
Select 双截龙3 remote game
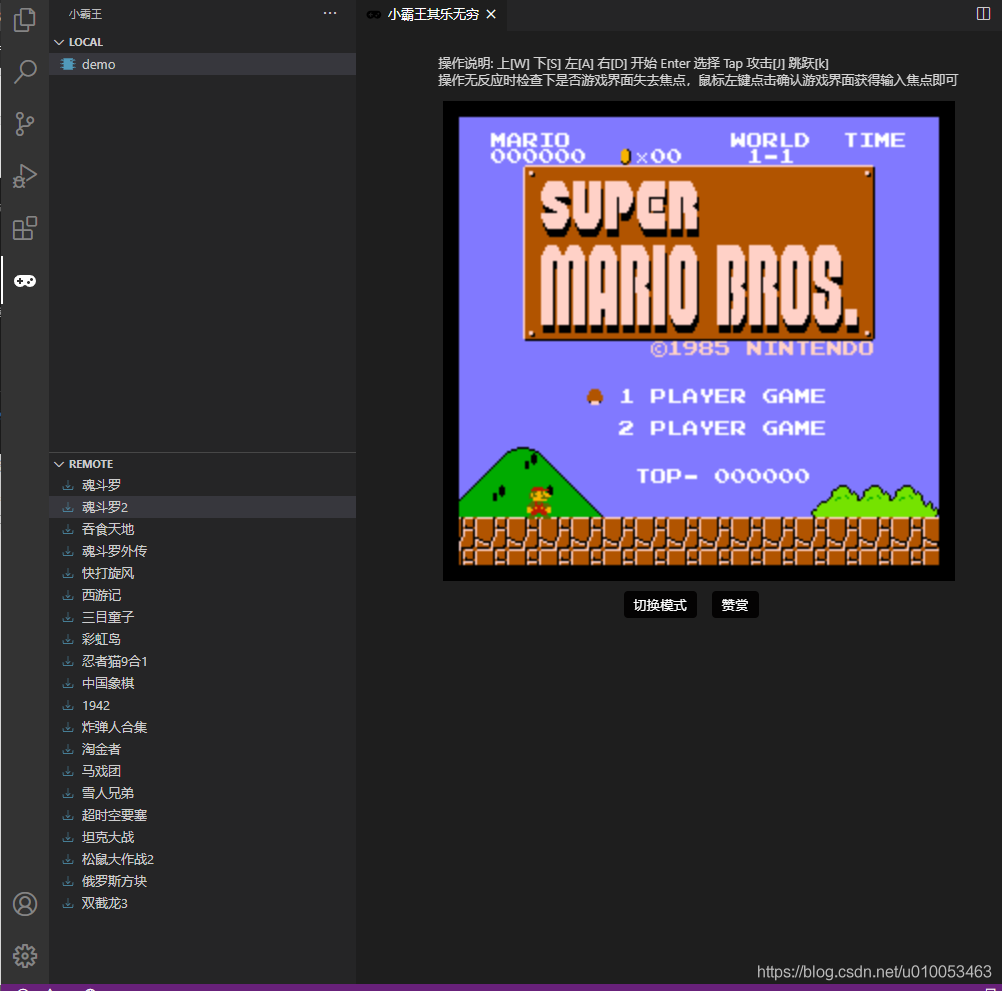point(203,904)
